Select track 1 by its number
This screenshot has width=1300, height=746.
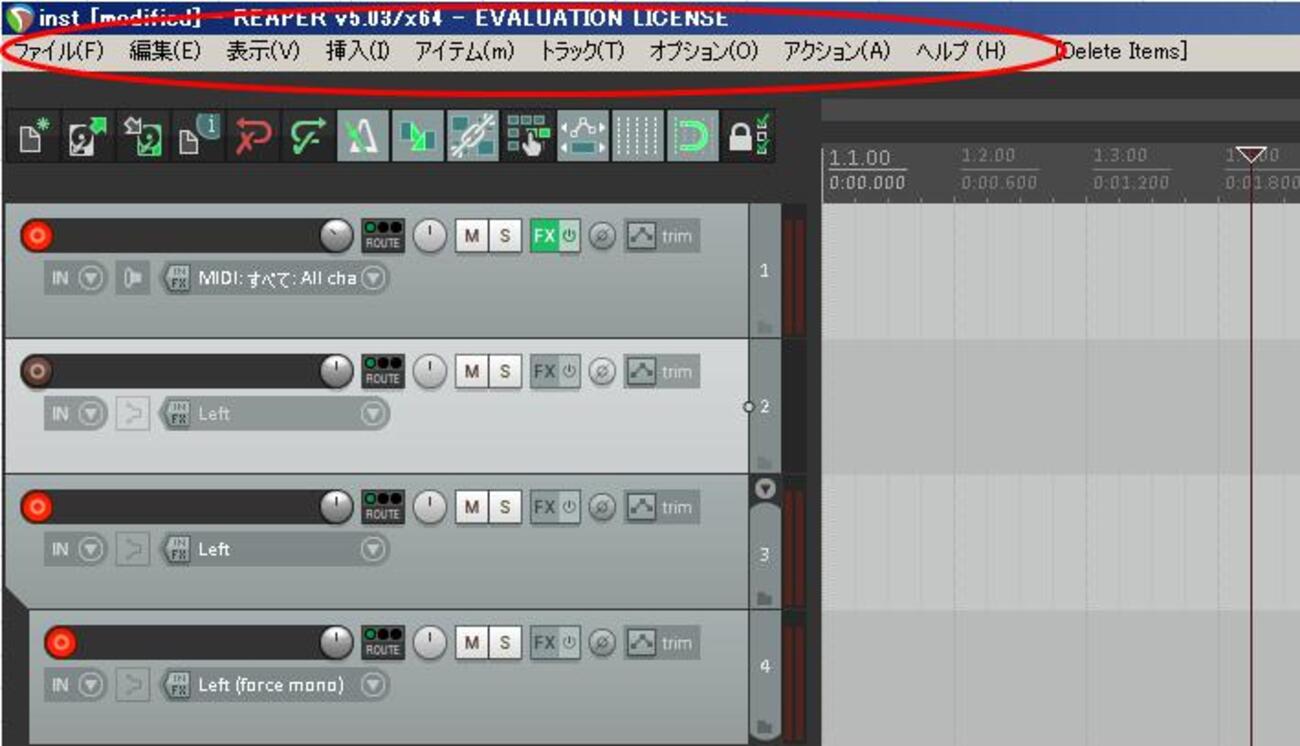click(x=765, y=271)
